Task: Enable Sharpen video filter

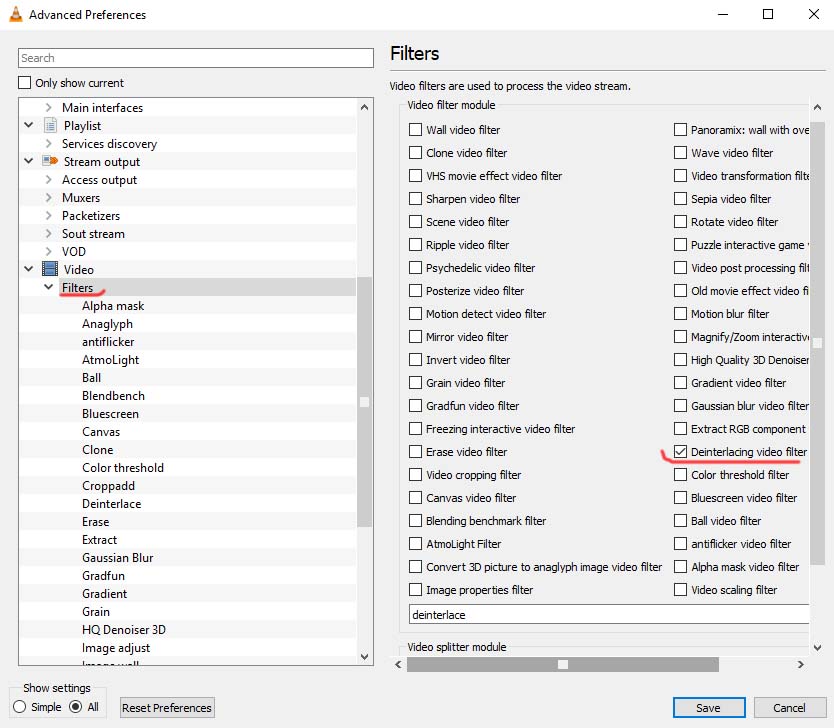Action: (415, 199)
